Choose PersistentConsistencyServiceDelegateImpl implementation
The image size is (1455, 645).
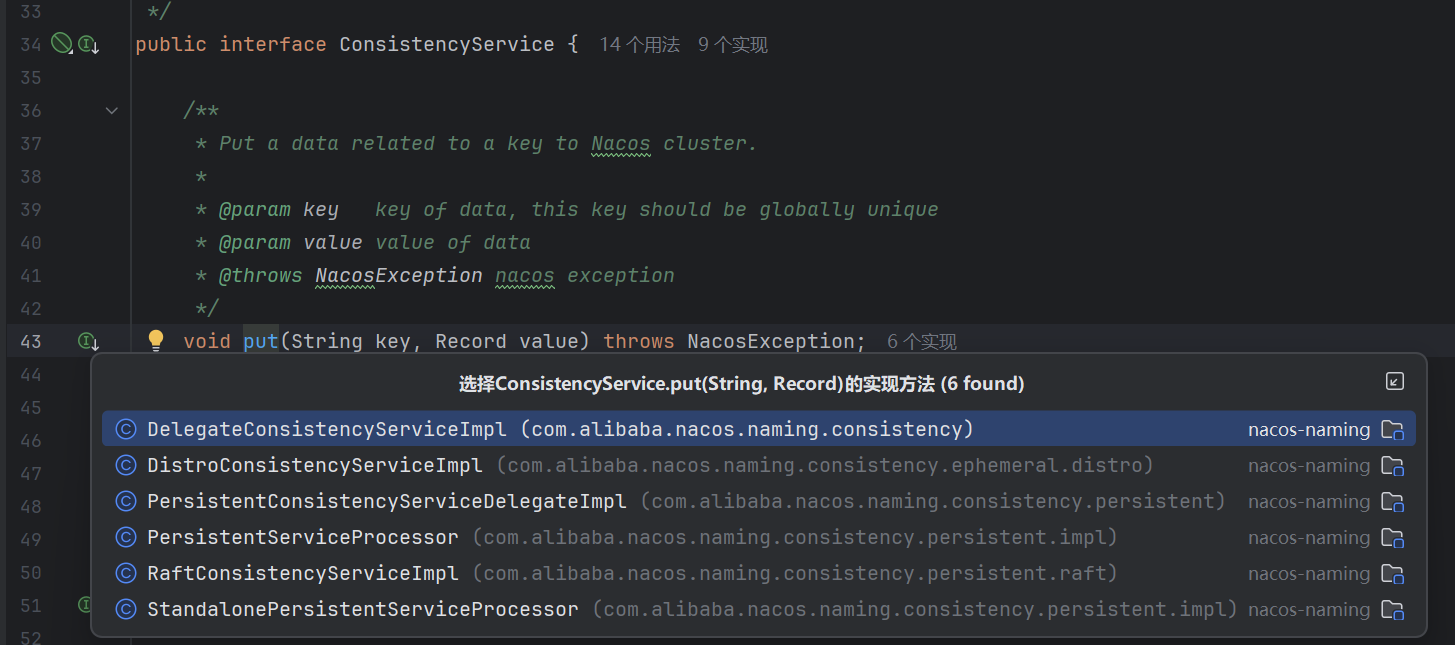point(386,501)
